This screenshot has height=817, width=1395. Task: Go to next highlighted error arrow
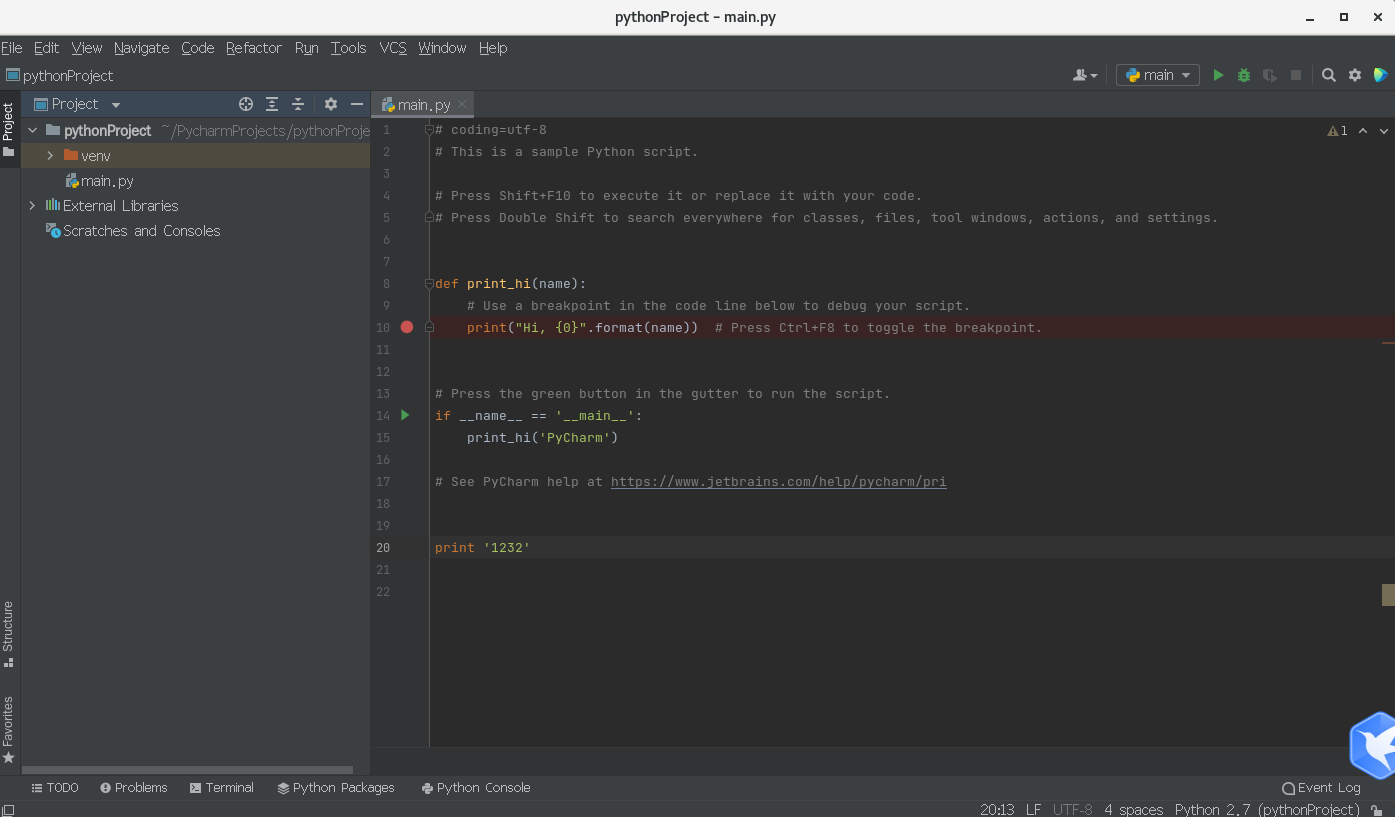point(1384,131)
